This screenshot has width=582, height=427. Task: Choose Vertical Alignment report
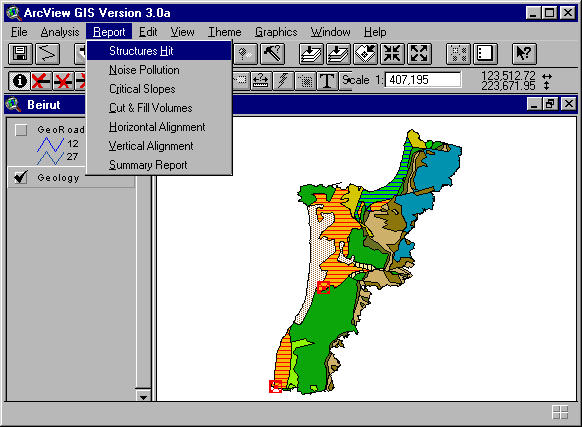tap(159, 146)
